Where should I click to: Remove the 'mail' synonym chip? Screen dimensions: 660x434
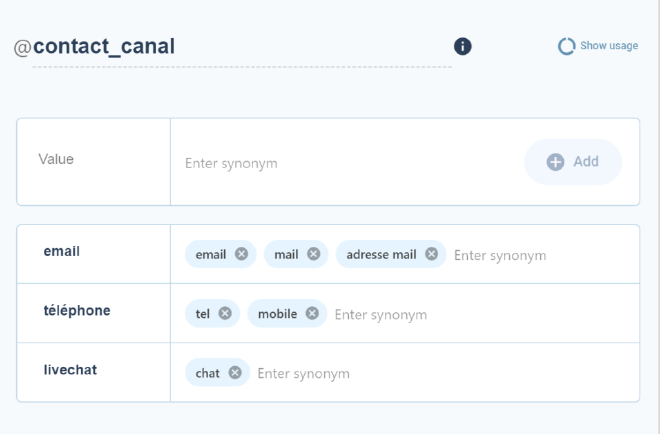pyautogui.click(x=314, y=254)
